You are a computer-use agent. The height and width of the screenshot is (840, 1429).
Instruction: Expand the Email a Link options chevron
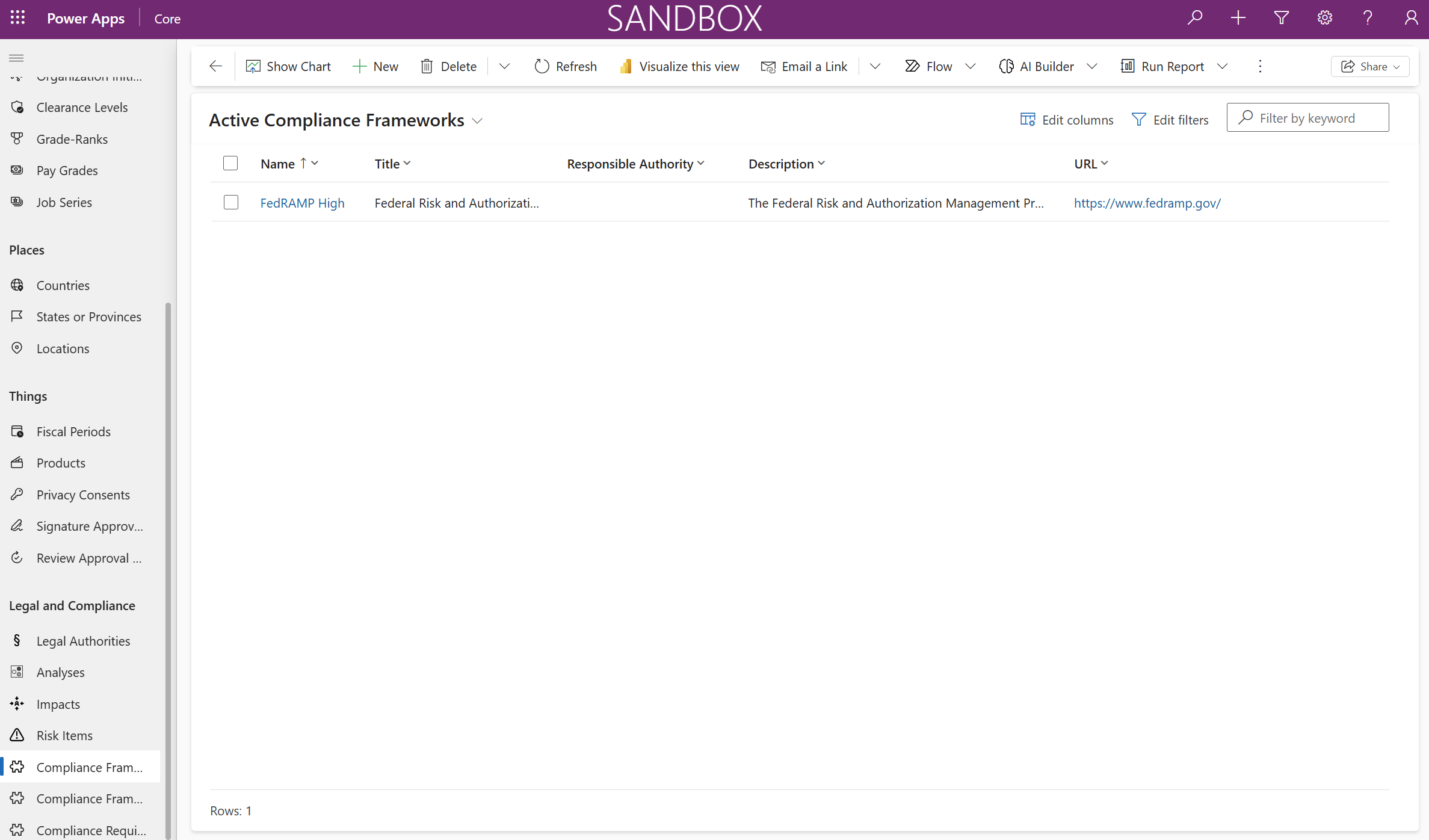875,66
